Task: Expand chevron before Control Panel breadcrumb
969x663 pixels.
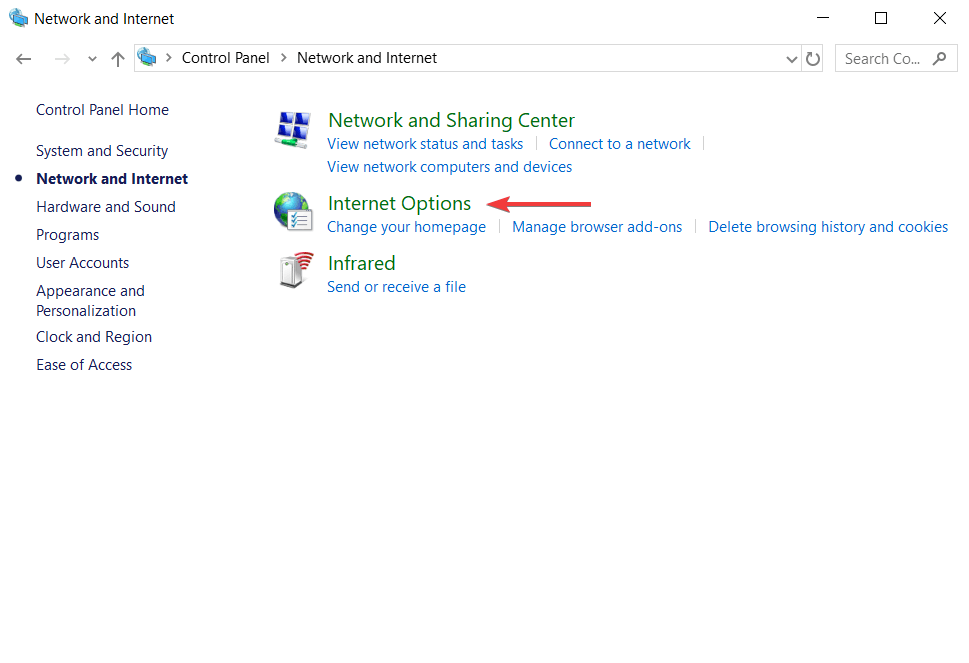Action: 168,57
